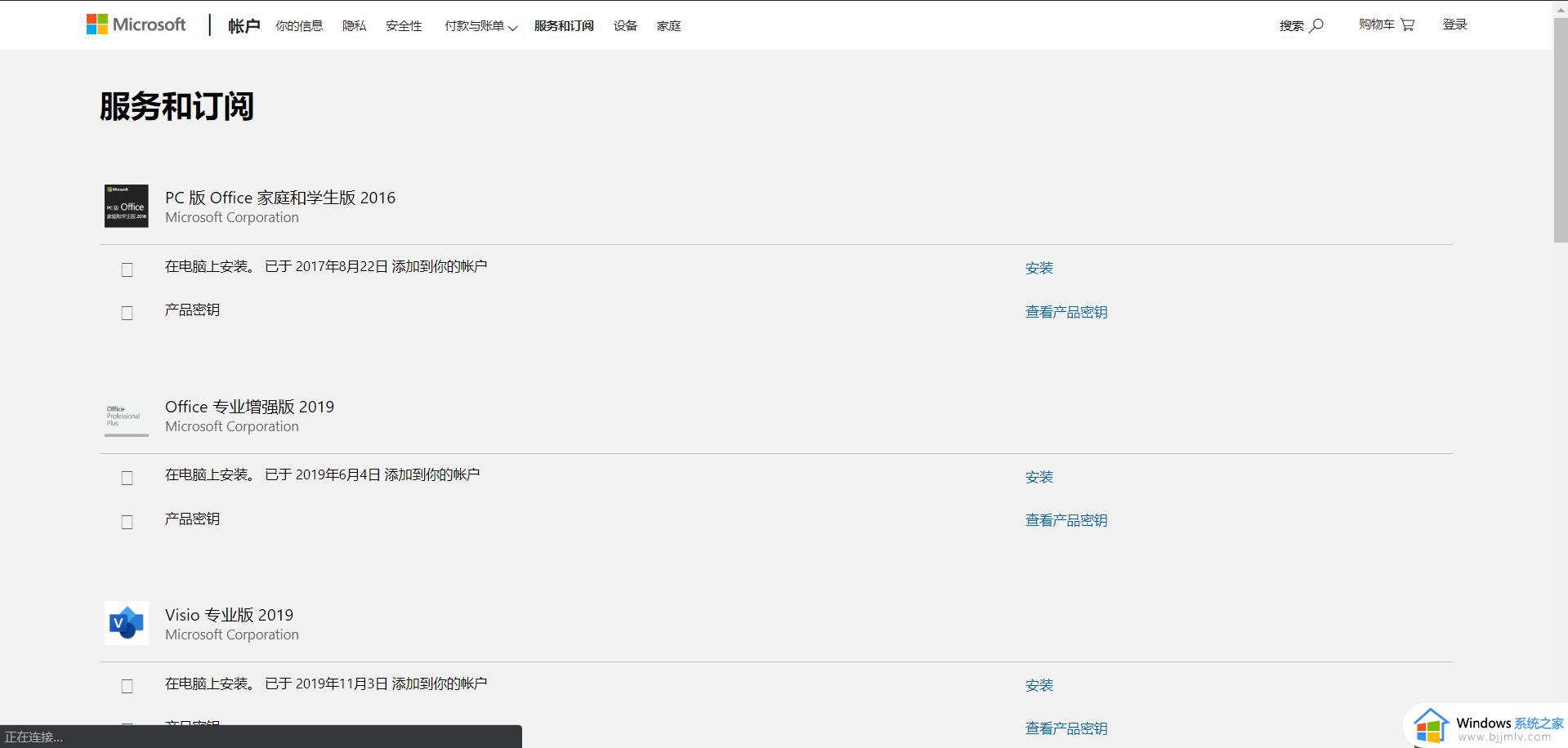Click the vertical page scrollbar thumb

(x=1561, y=129)
